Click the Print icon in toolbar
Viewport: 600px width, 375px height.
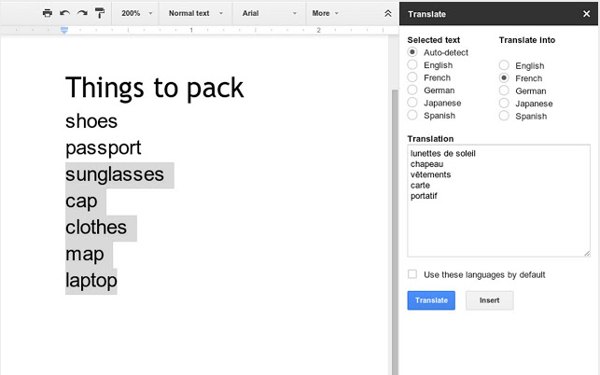point(47,13)
